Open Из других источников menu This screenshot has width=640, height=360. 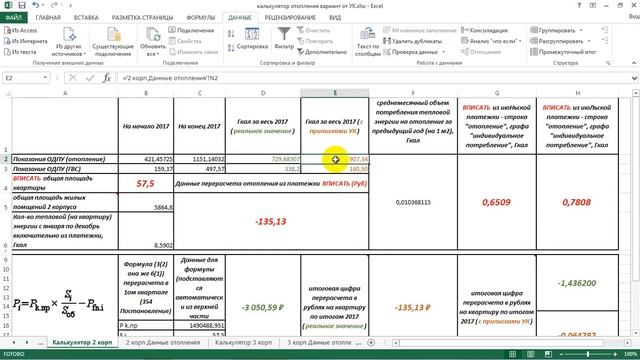[69, 42]
